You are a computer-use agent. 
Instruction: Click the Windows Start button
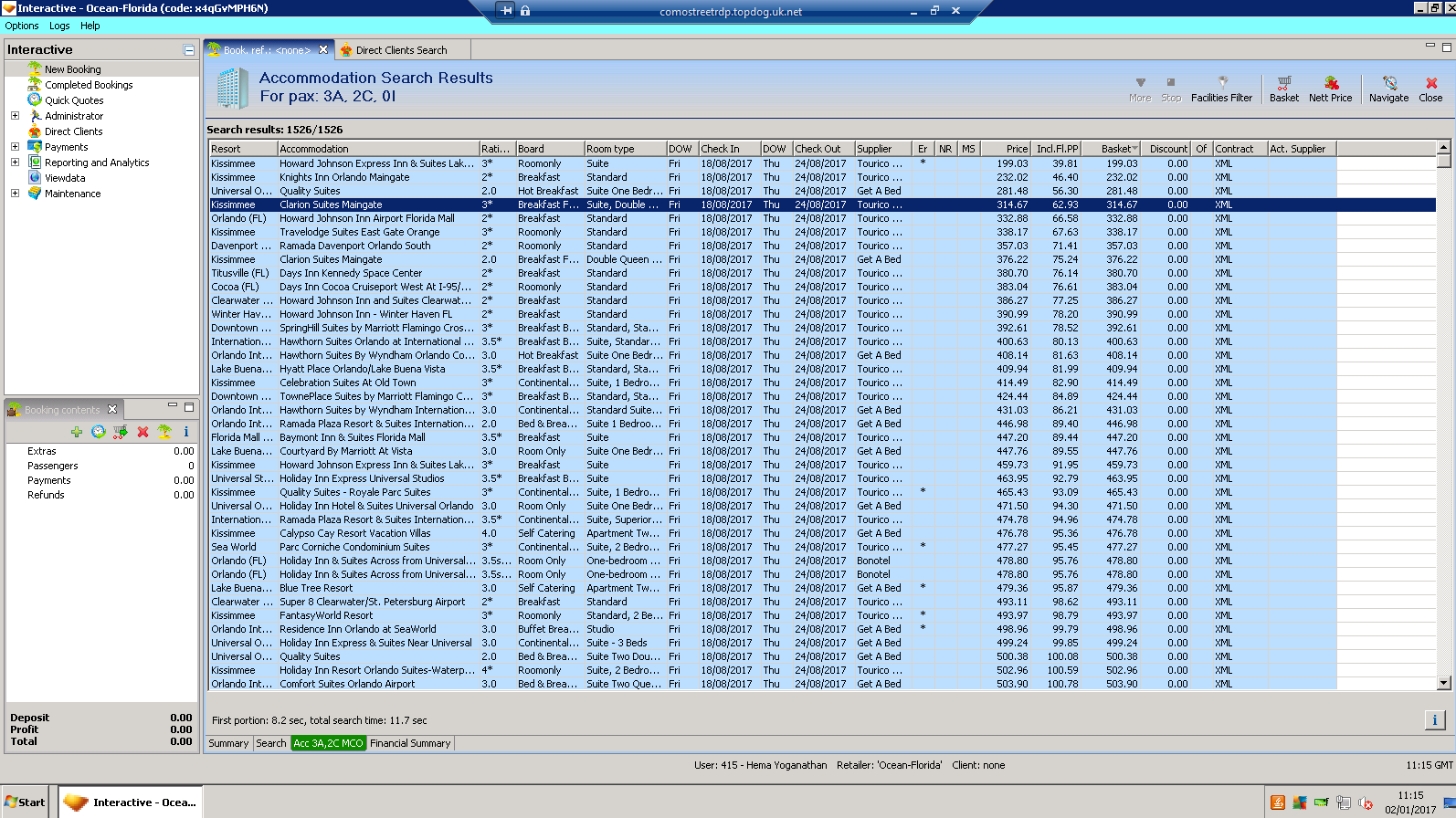(26, 802)
